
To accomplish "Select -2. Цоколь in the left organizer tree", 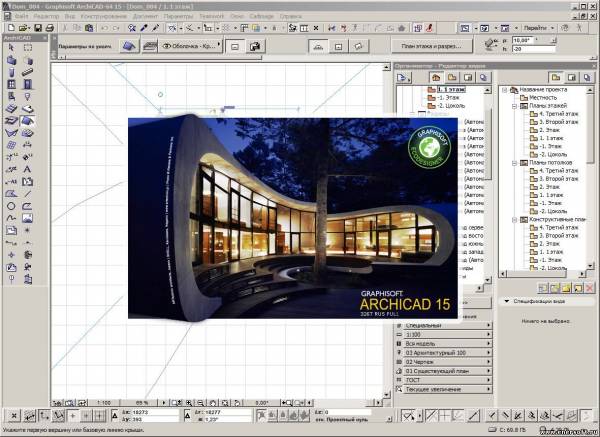I will pos(451,106).
